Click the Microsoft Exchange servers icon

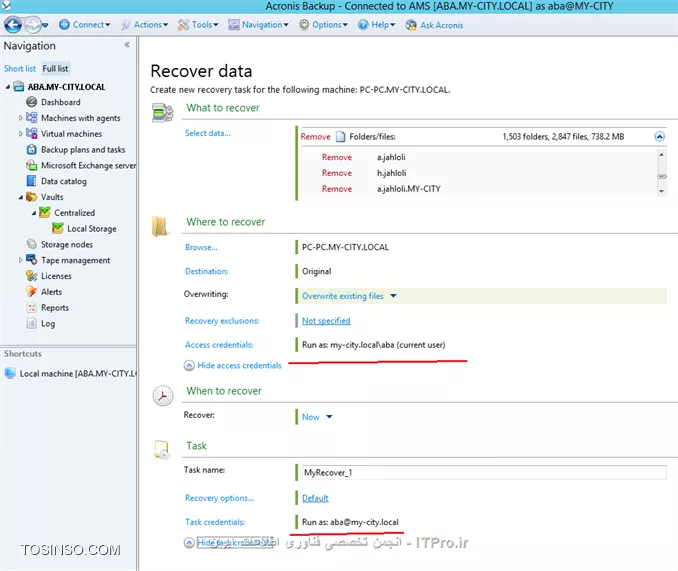tap(32, 165)
